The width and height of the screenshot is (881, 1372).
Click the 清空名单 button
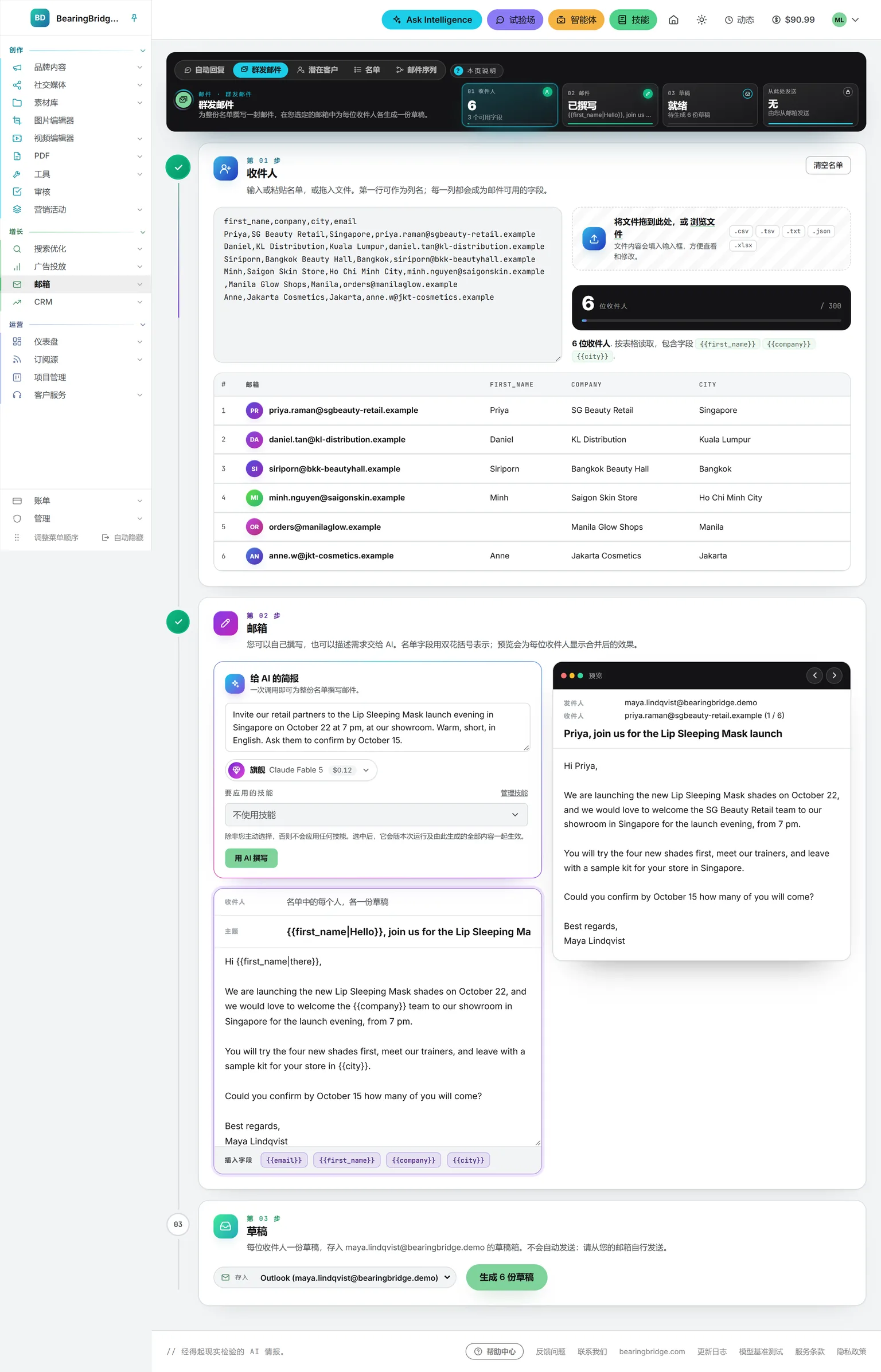[x=828, y=166]
